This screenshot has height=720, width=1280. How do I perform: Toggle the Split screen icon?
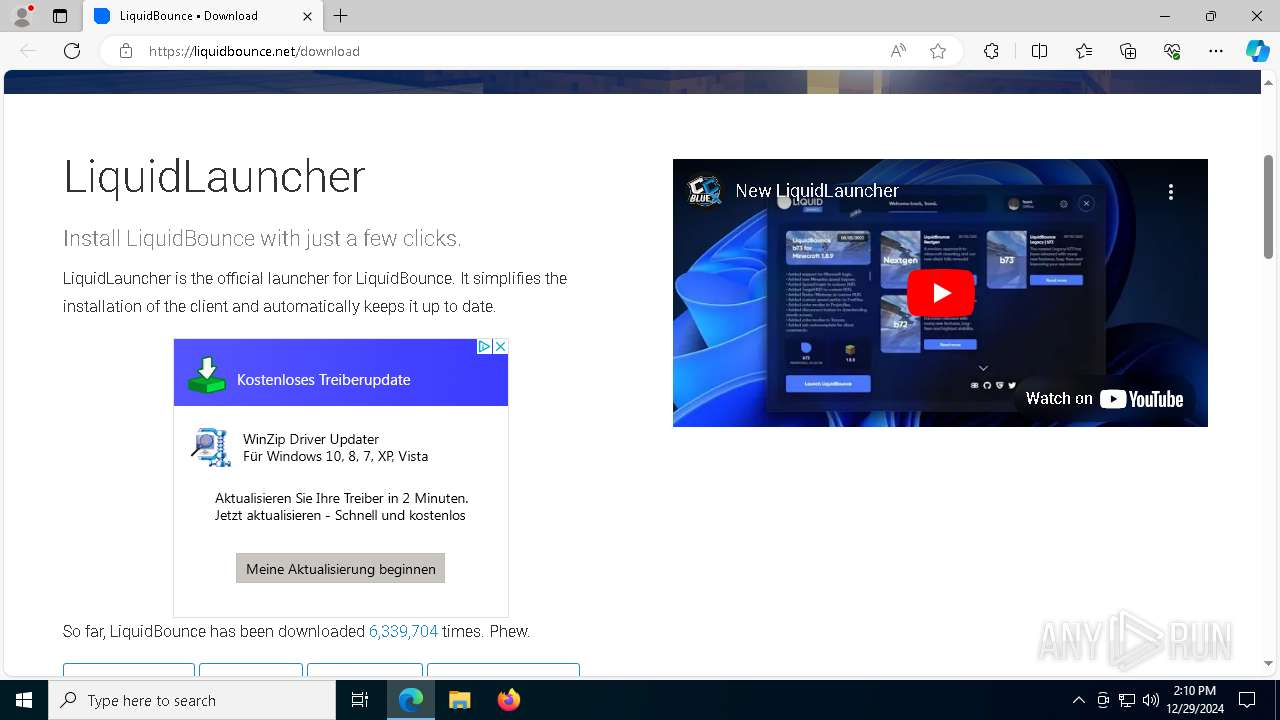tap(1039, 51)
